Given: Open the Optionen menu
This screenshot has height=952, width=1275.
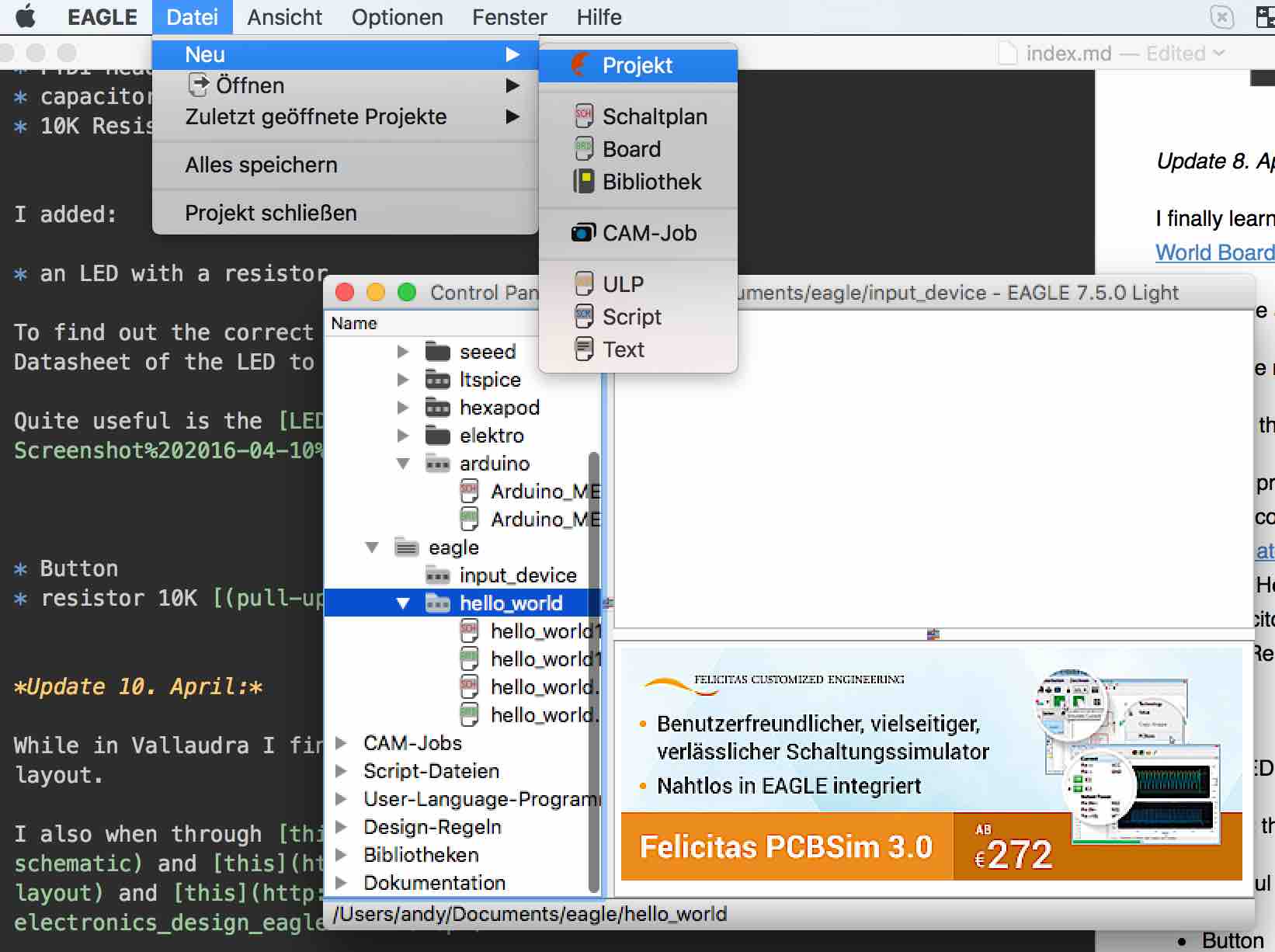Looking at the screenshot, I should coord(397,17).
